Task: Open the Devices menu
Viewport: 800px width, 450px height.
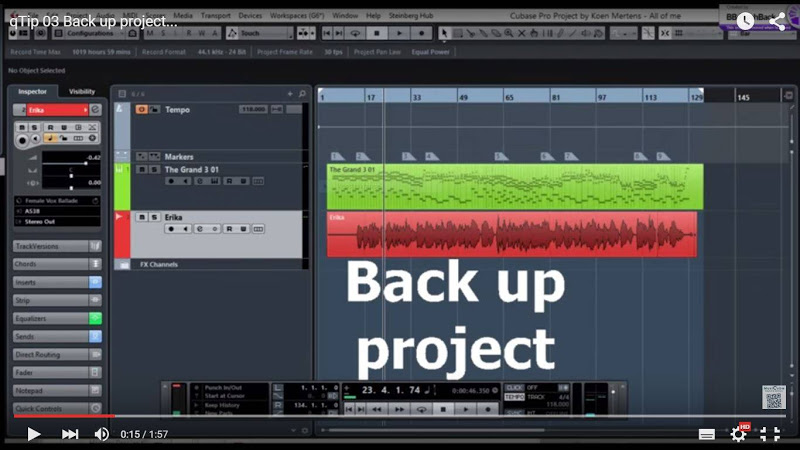Action: point(250,15)
